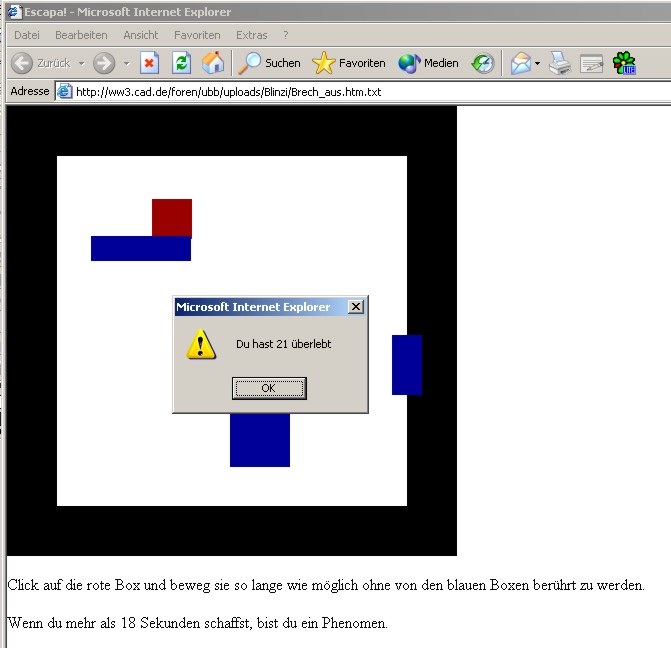Open the Datei menu
This screenshot has height=648, width=671.
27,35
